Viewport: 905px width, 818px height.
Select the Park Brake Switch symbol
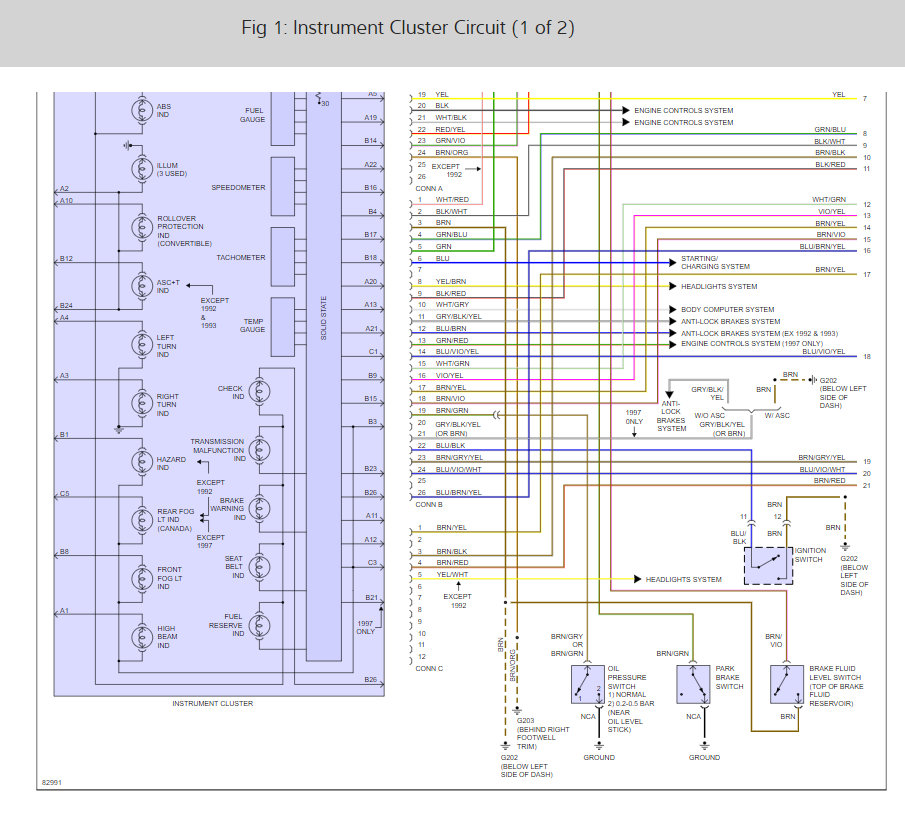[x=693, y=684]
